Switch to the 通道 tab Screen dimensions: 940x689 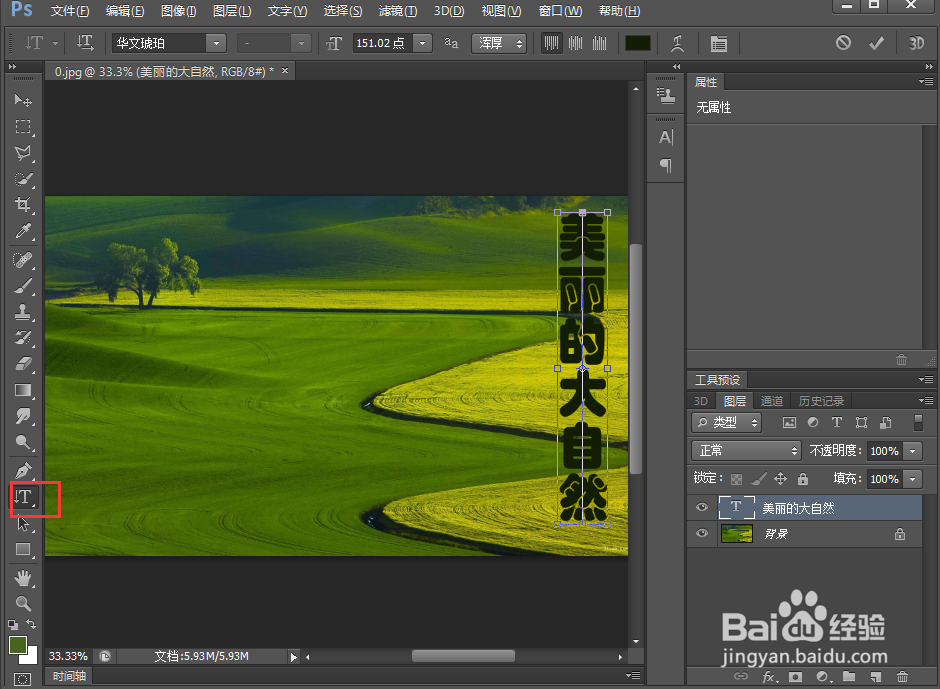tap(772, 401)
